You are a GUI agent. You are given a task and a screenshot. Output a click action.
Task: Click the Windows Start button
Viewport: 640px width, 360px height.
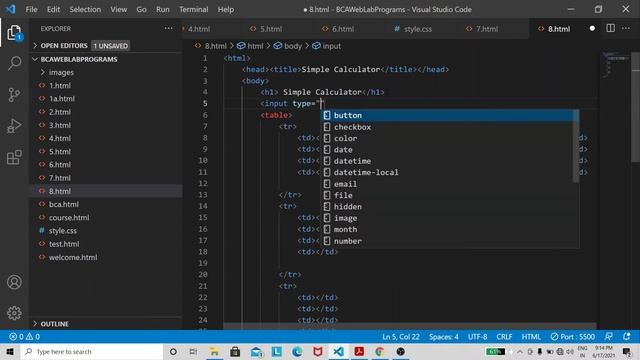pos(10,351)
